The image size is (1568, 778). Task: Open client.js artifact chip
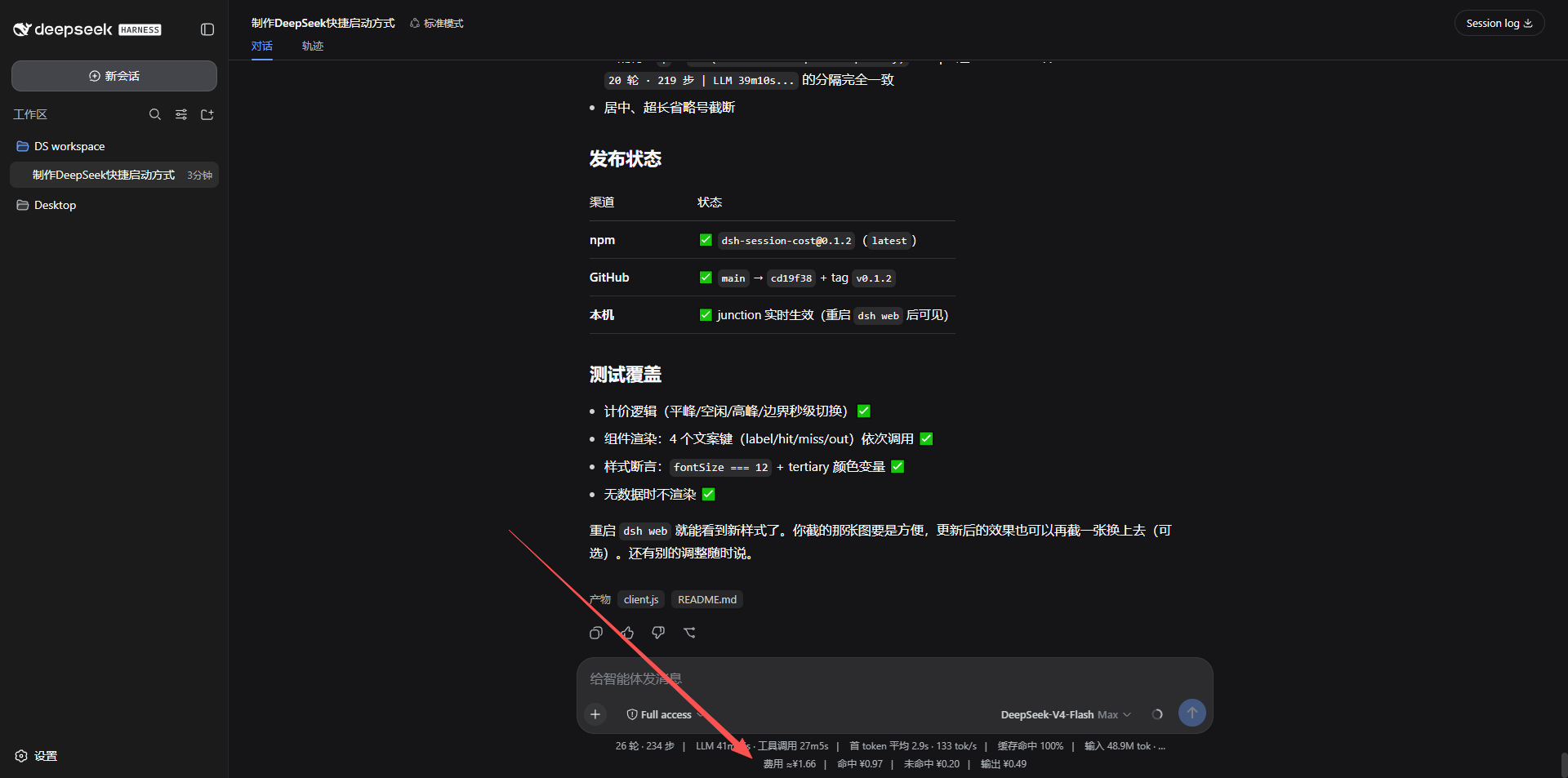click(x=641, y=599)
